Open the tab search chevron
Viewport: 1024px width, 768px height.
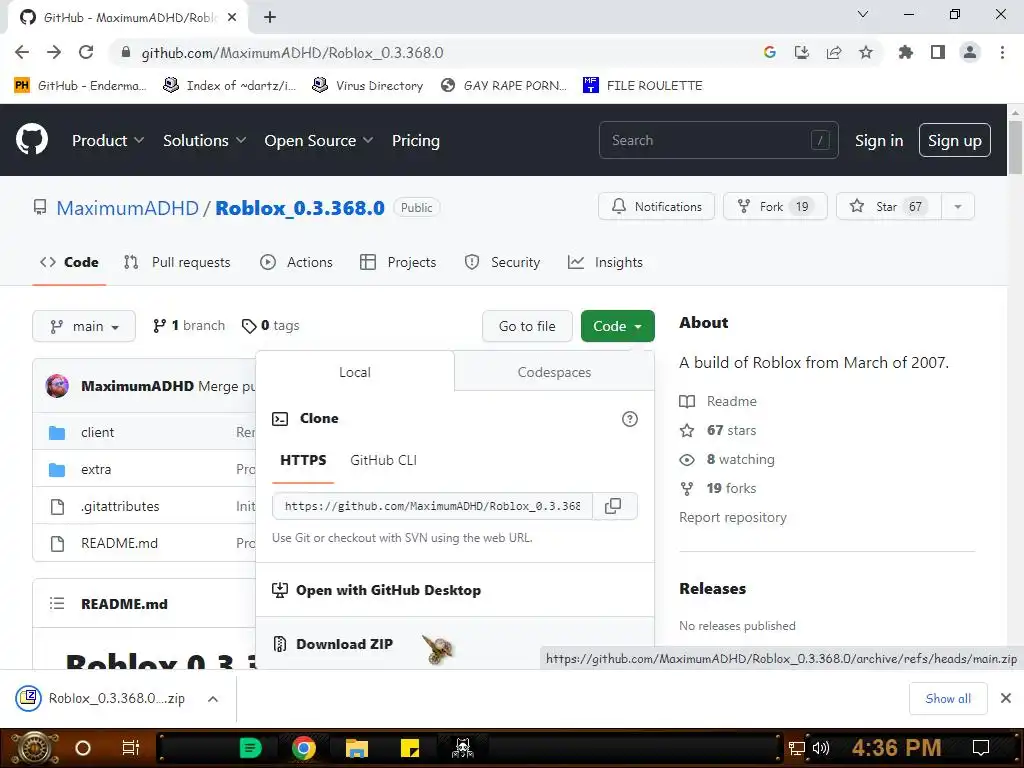(x=863, y=14)
